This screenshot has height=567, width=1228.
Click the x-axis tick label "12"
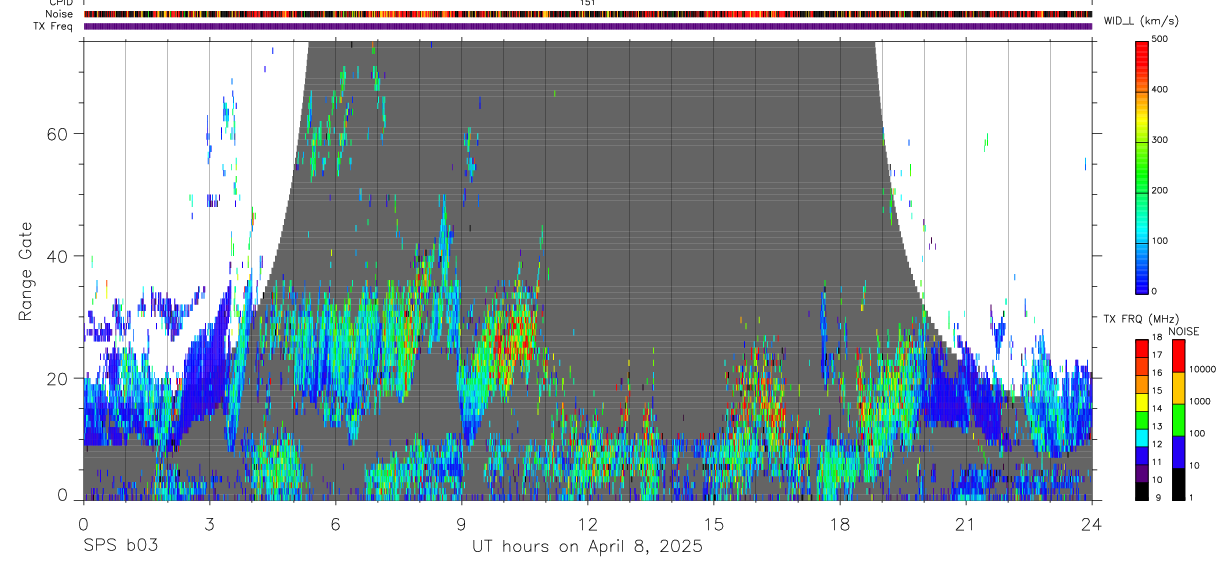[x=588, y=524]
